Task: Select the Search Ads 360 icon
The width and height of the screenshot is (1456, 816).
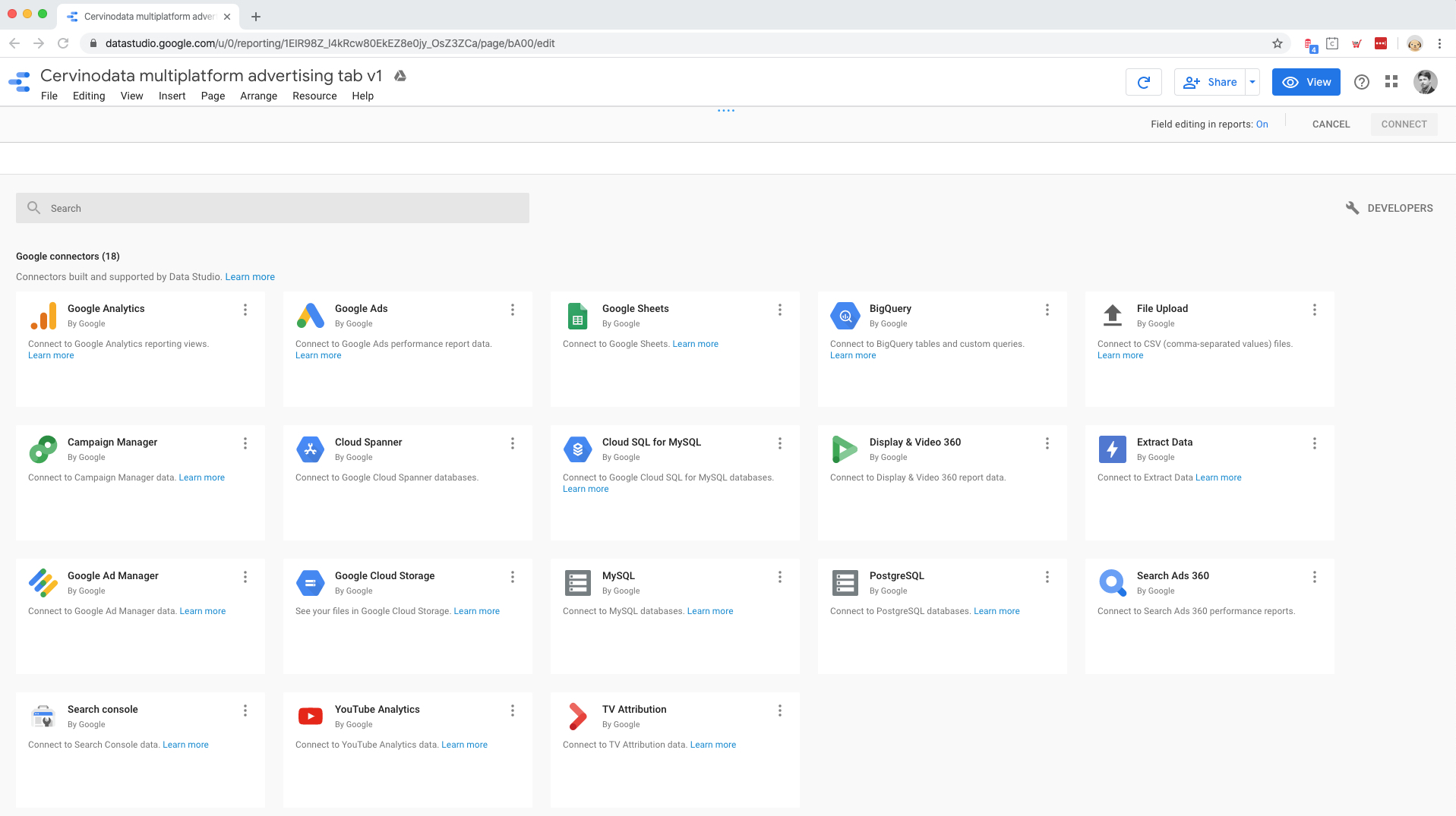Action: pos(1113,583)
